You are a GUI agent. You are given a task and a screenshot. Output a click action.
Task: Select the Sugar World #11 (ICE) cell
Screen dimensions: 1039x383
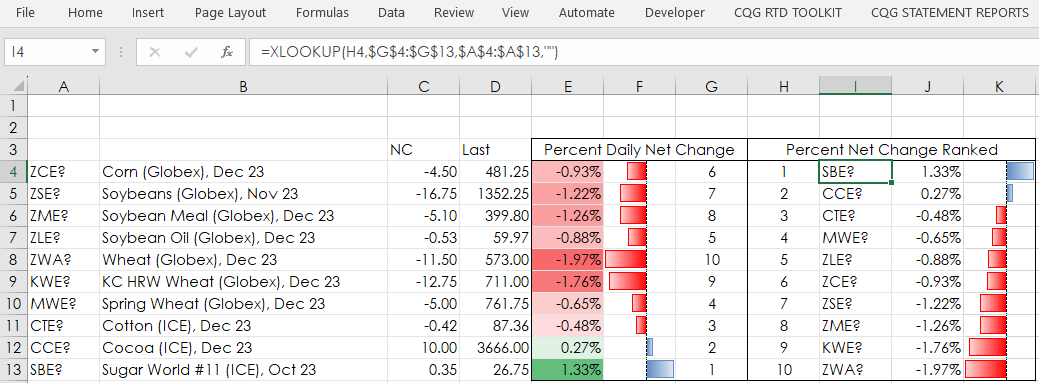click(x=243, y=369)
